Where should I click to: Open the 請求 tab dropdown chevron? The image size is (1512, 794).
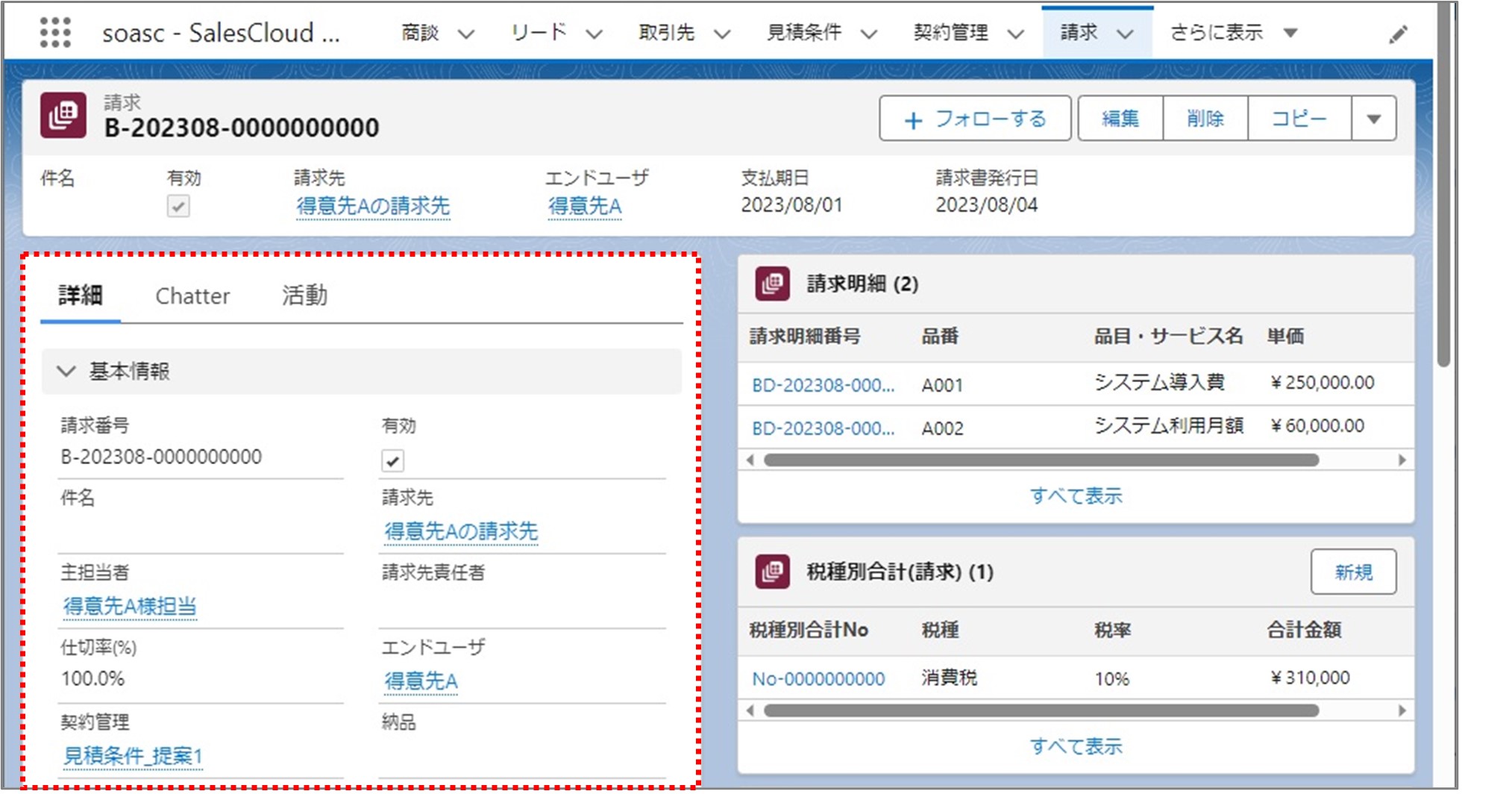[1126, 34]
